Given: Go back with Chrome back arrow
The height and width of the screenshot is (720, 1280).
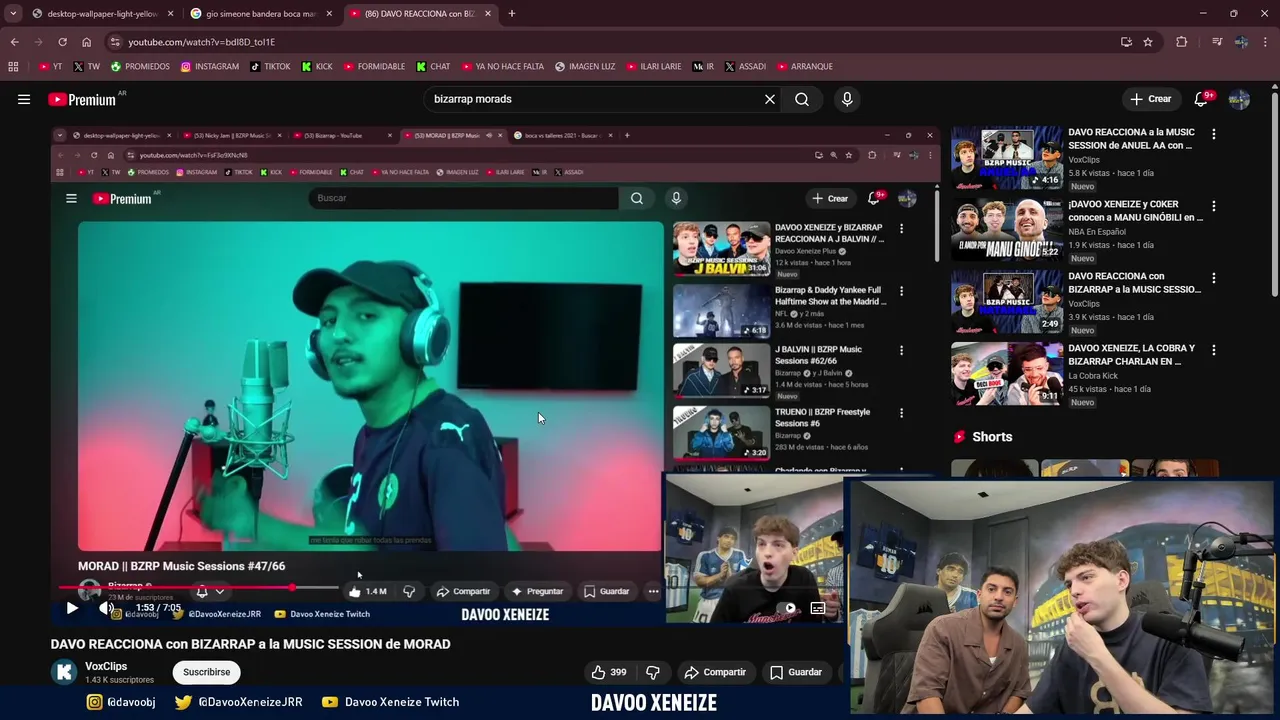Looking at the screenshot, I should 14,42.
